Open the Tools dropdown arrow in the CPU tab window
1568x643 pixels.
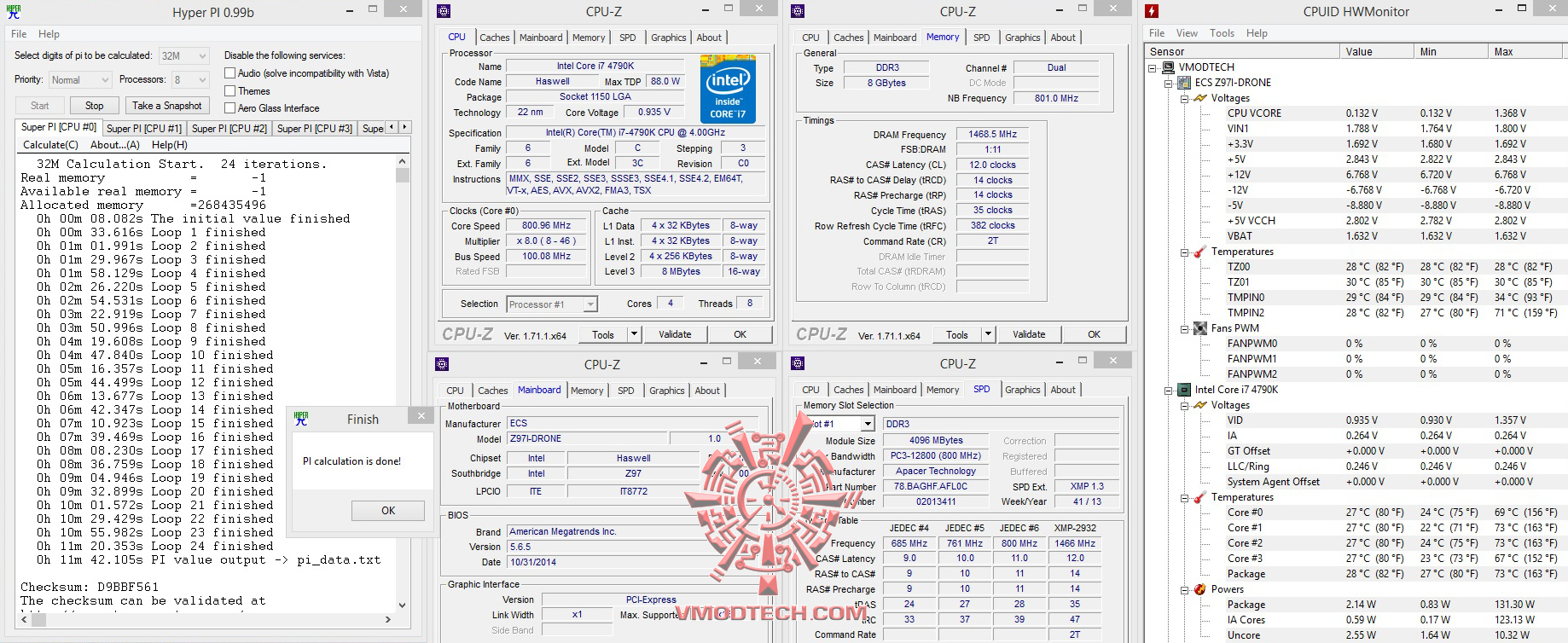634,334
